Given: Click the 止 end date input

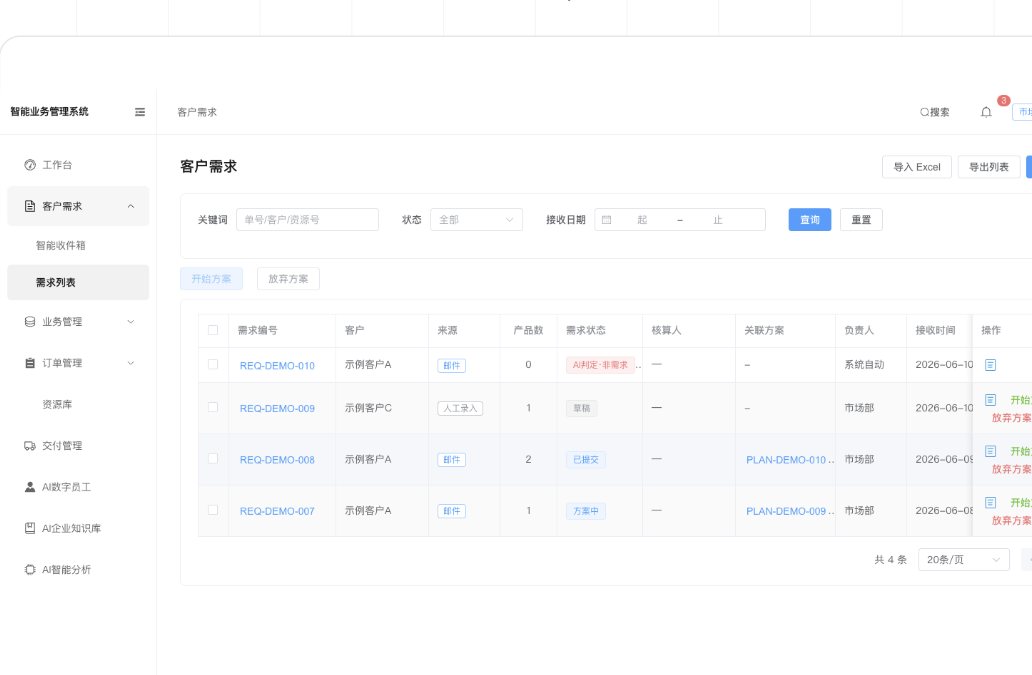Looking at the screenshot, I should pyautogui.click(x=717, y=220).
